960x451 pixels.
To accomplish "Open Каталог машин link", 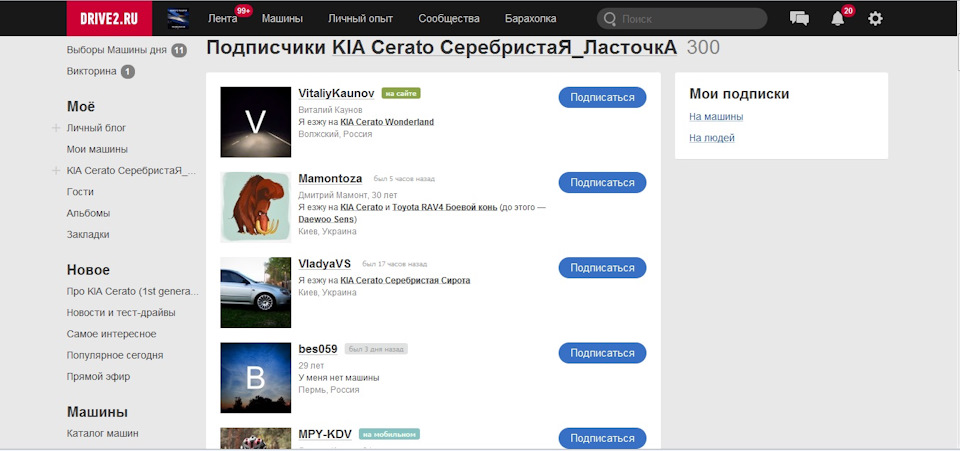I will pos(102,433).
